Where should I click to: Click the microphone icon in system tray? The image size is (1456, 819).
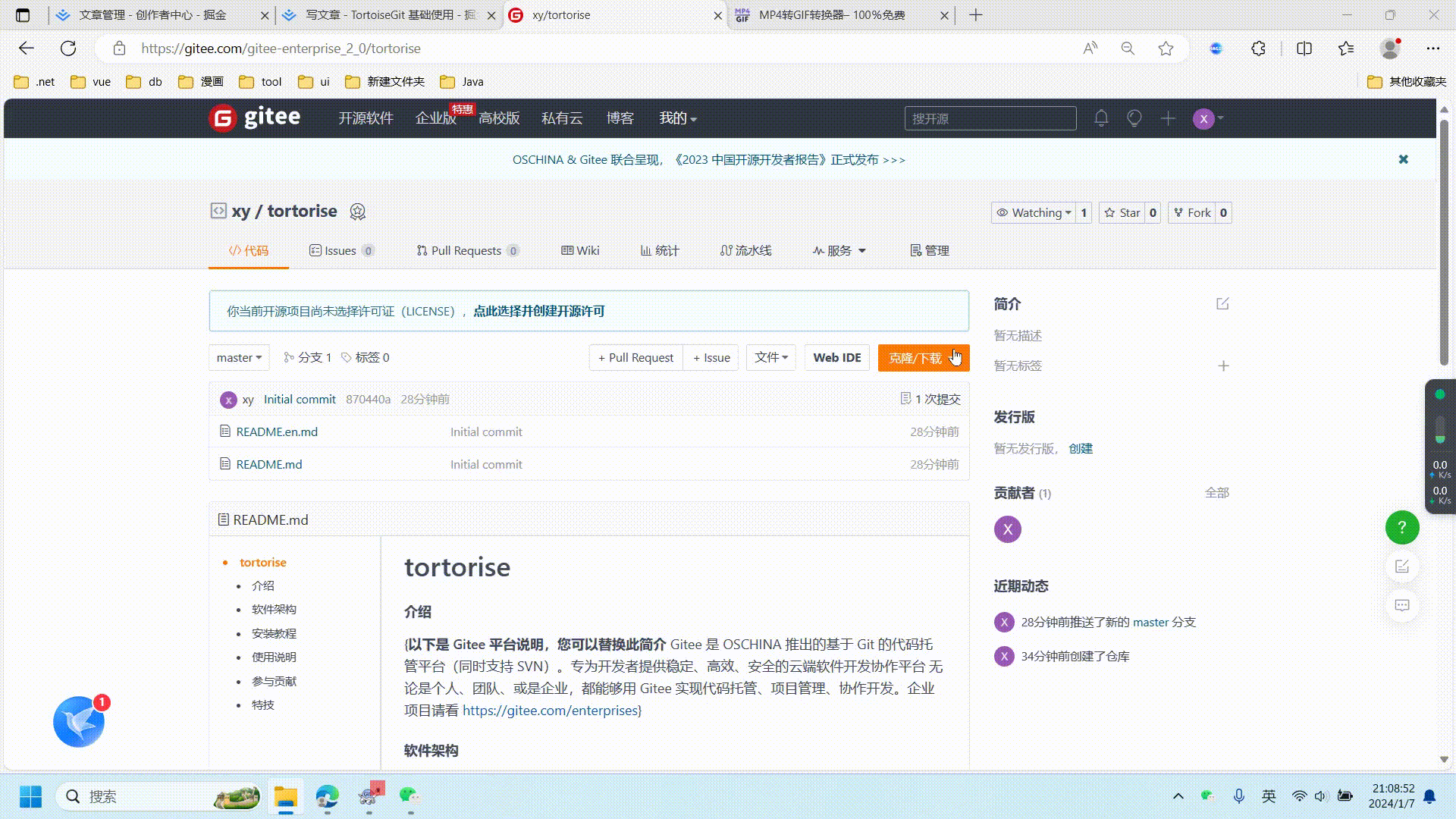tap(1238, 796)
